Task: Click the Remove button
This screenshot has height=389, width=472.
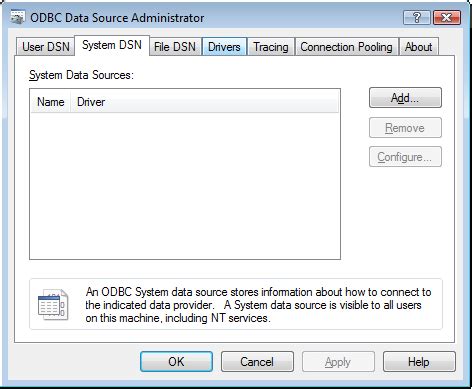Action: click(405, 128)
